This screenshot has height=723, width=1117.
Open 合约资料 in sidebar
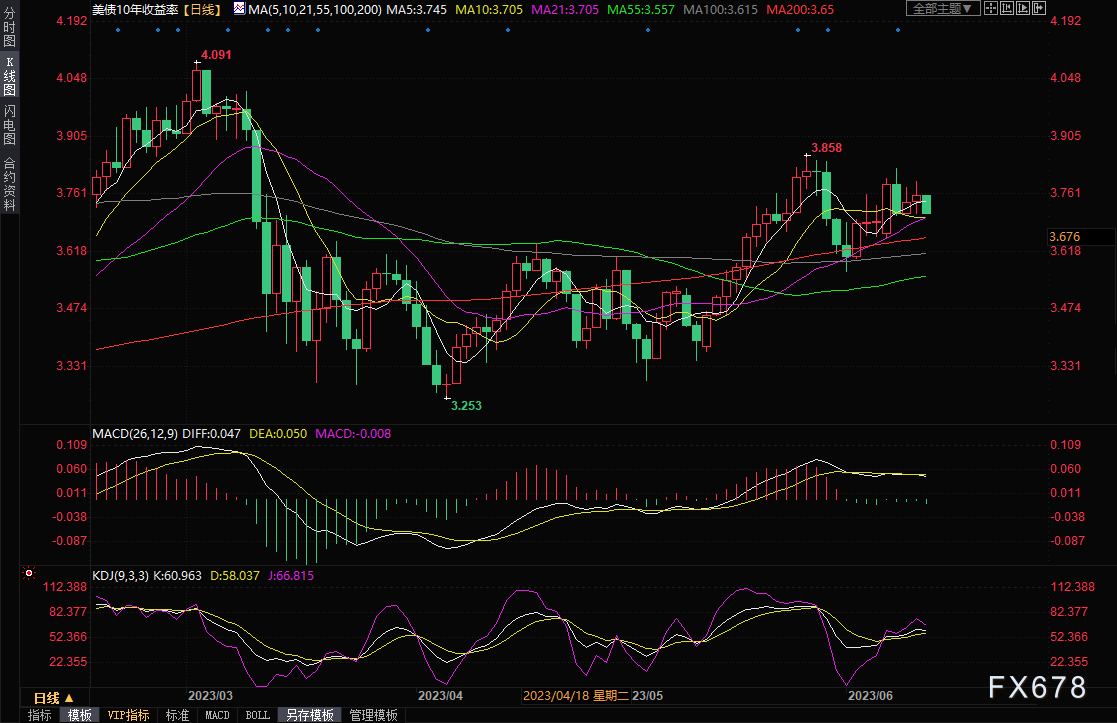(9, 184)
